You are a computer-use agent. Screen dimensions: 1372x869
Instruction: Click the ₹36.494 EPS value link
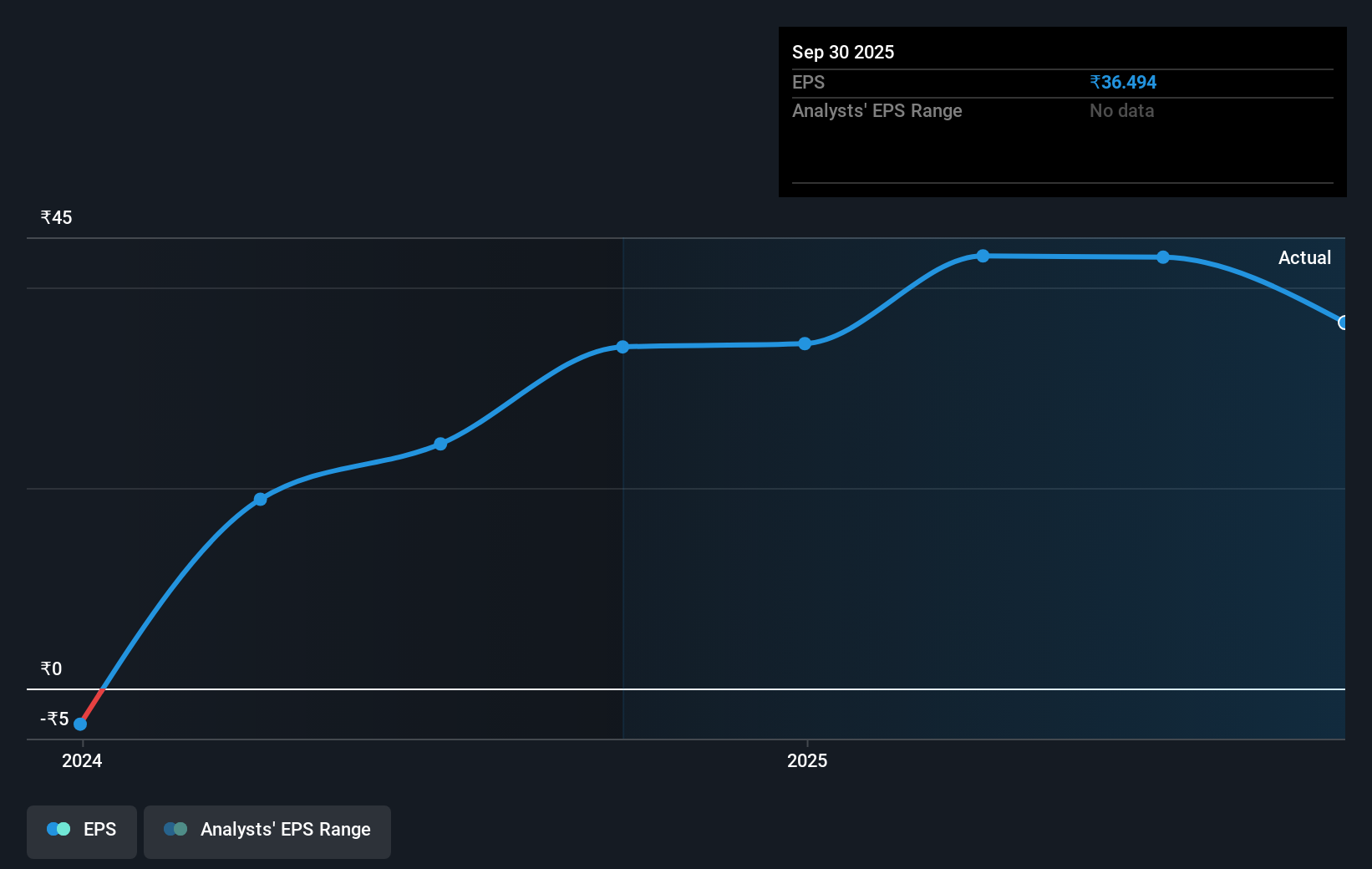[x=1122, y=82]
